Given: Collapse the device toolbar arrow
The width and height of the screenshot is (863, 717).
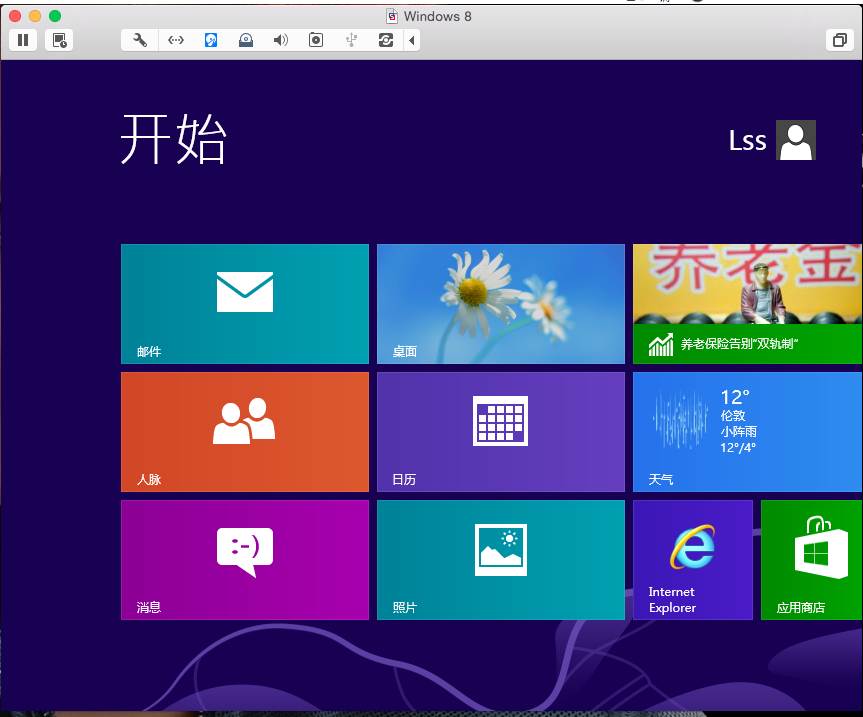Looking at the screenshot, I should 412,40.
